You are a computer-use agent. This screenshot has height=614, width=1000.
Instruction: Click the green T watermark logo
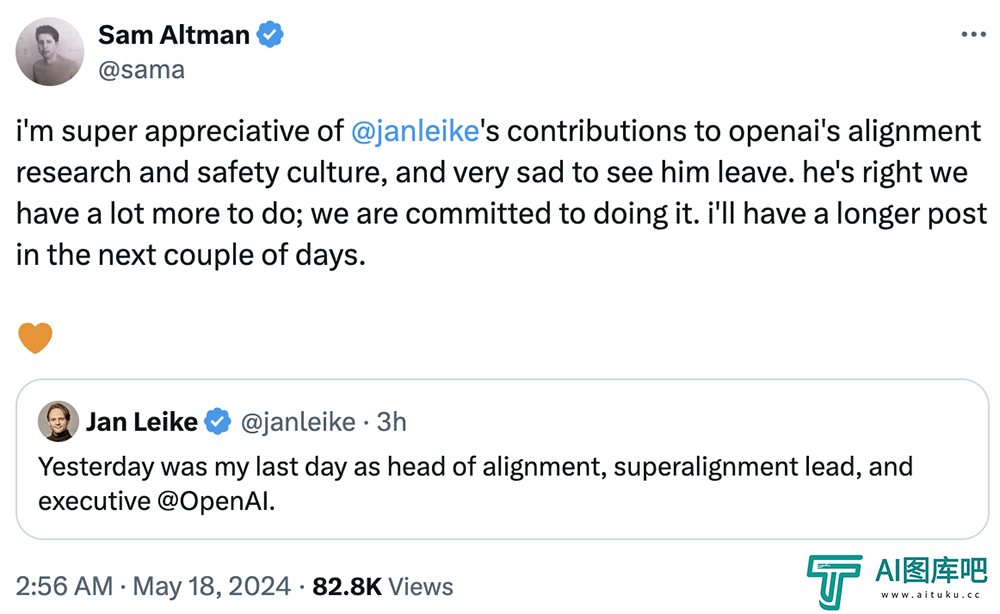point(834,581)
